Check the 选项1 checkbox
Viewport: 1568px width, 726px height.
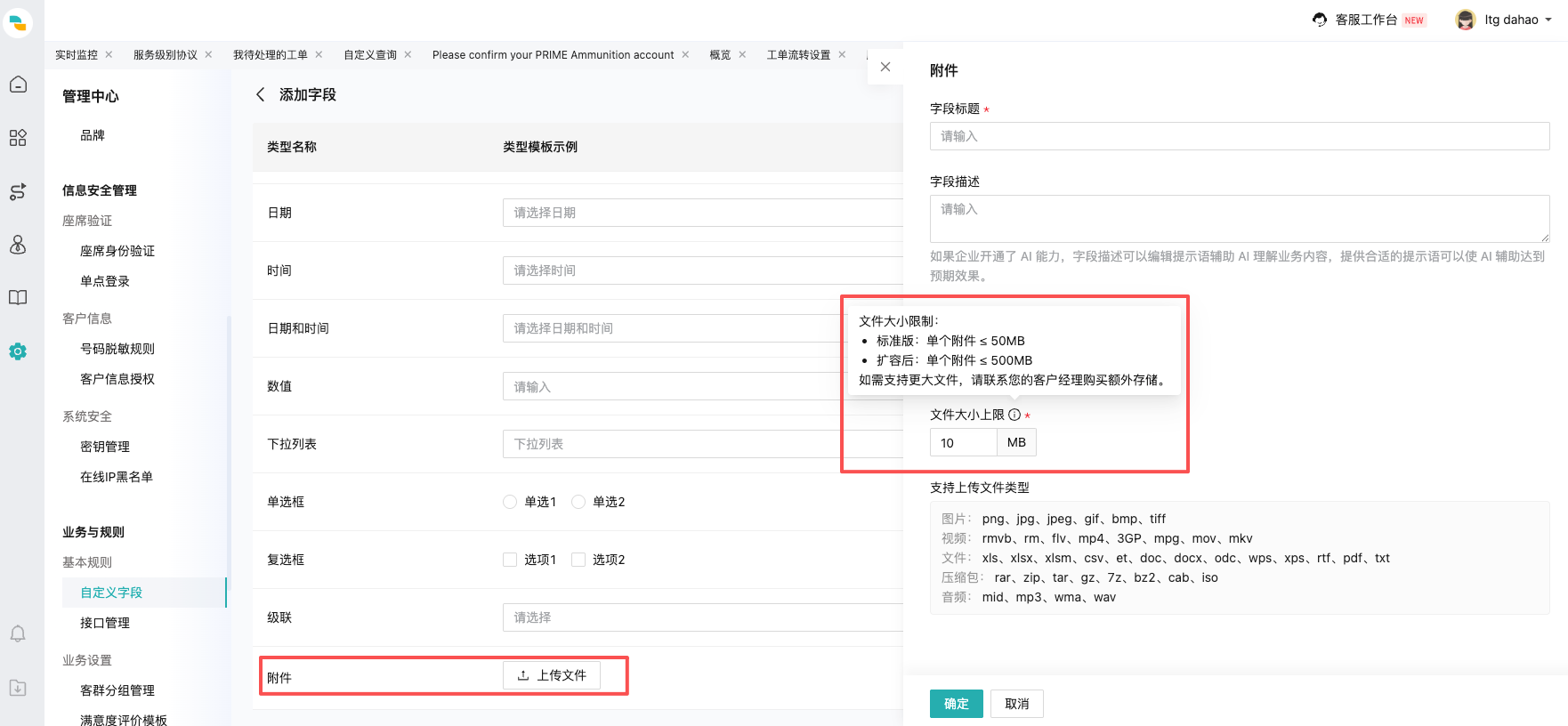pyautogui.click(x=510, y=560)
